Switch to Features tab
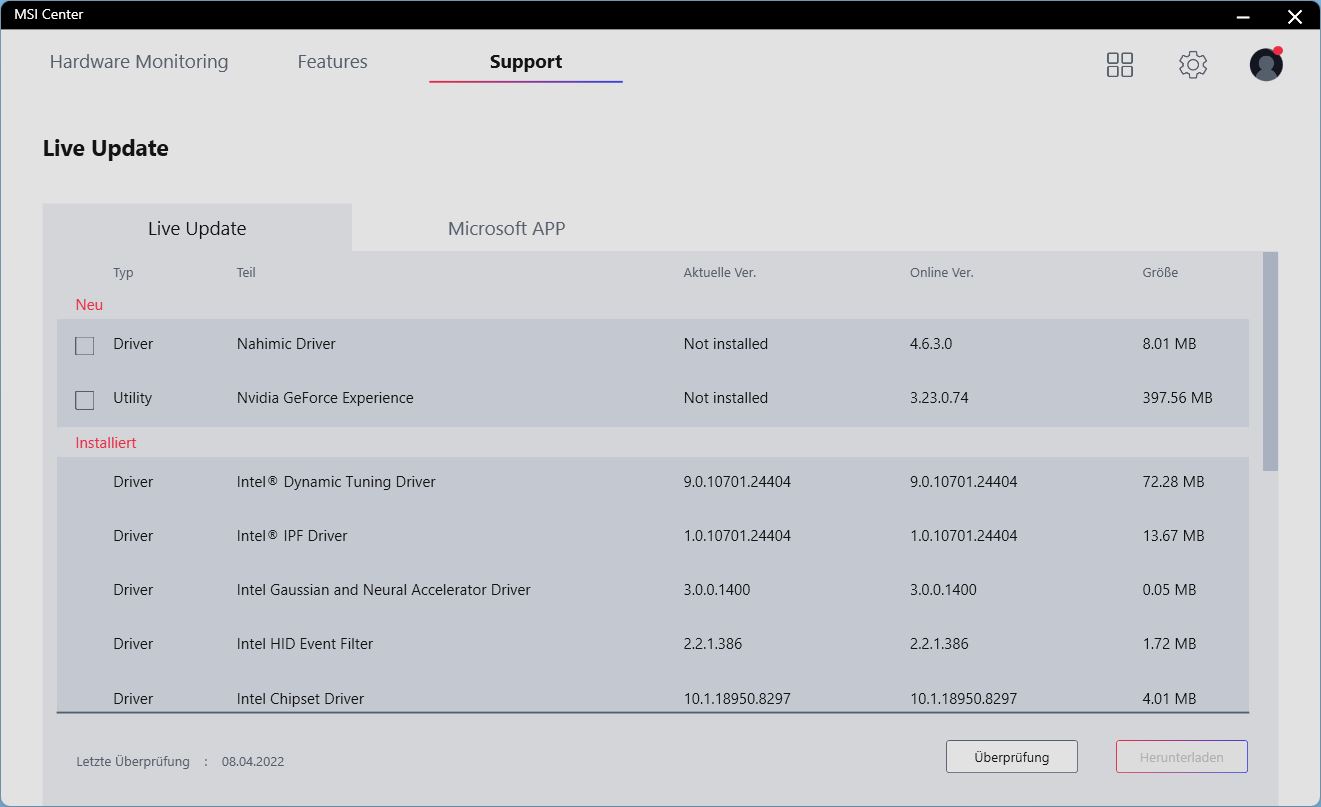 pos(333,62)
